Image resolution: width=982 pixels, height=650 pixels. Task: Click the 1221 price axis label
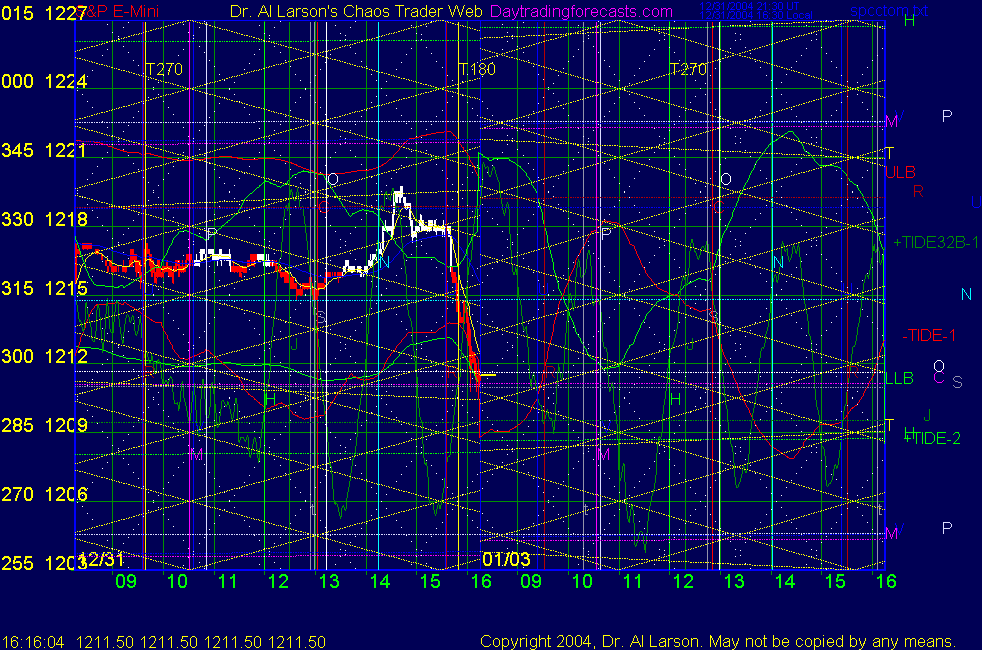tap(65, 150)
